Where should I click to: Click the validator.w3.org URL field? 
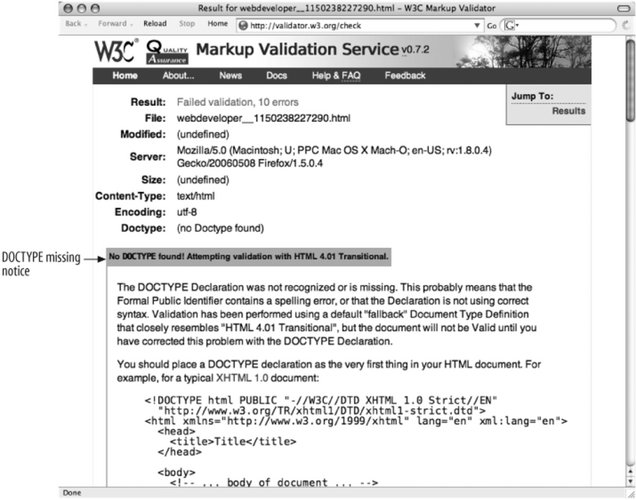pos(360,26)
